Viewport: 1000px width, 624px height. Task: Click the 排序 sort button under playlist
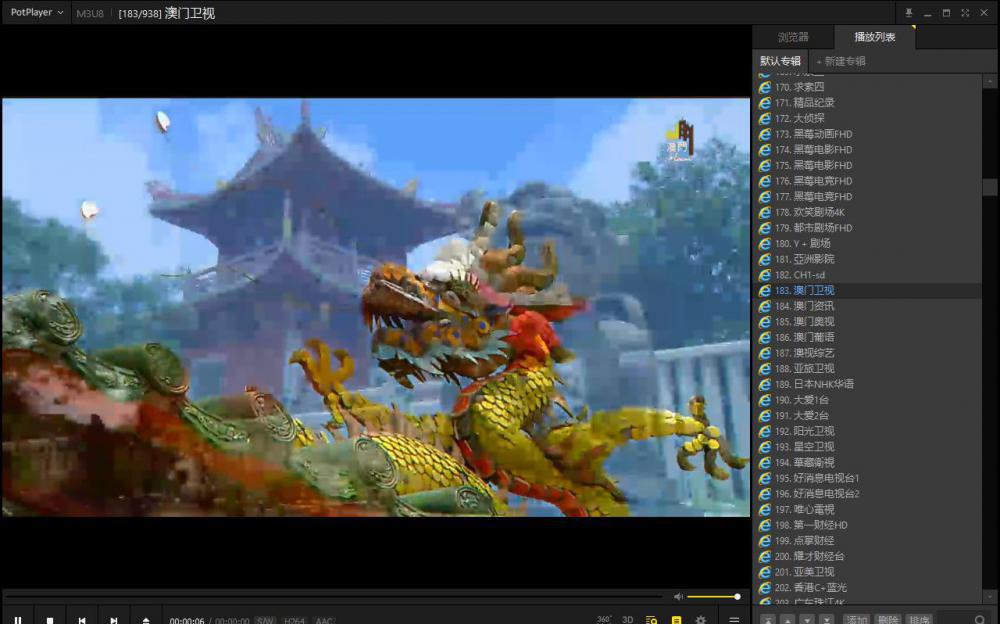(919, 620)
